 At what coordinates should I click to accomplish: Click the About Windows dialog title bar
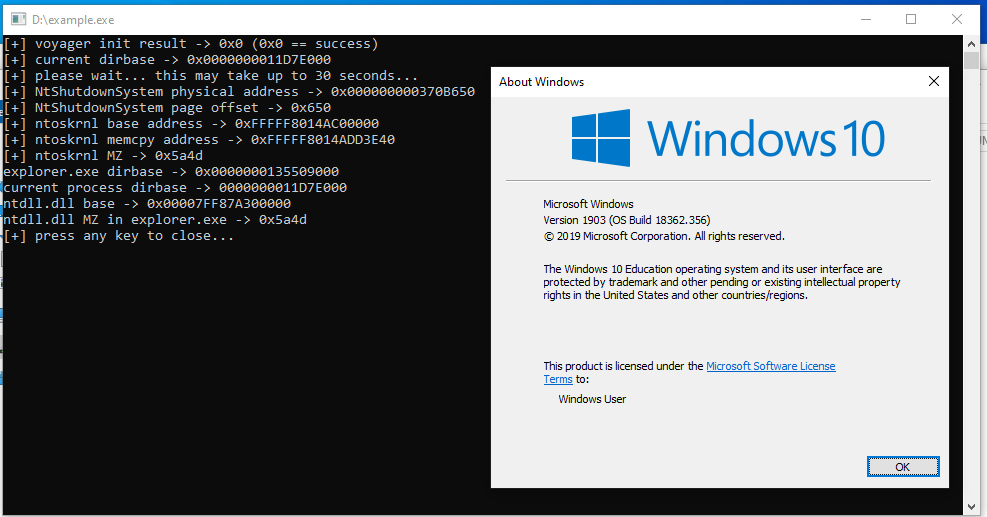pyautogui.click(x=700, y=82)
